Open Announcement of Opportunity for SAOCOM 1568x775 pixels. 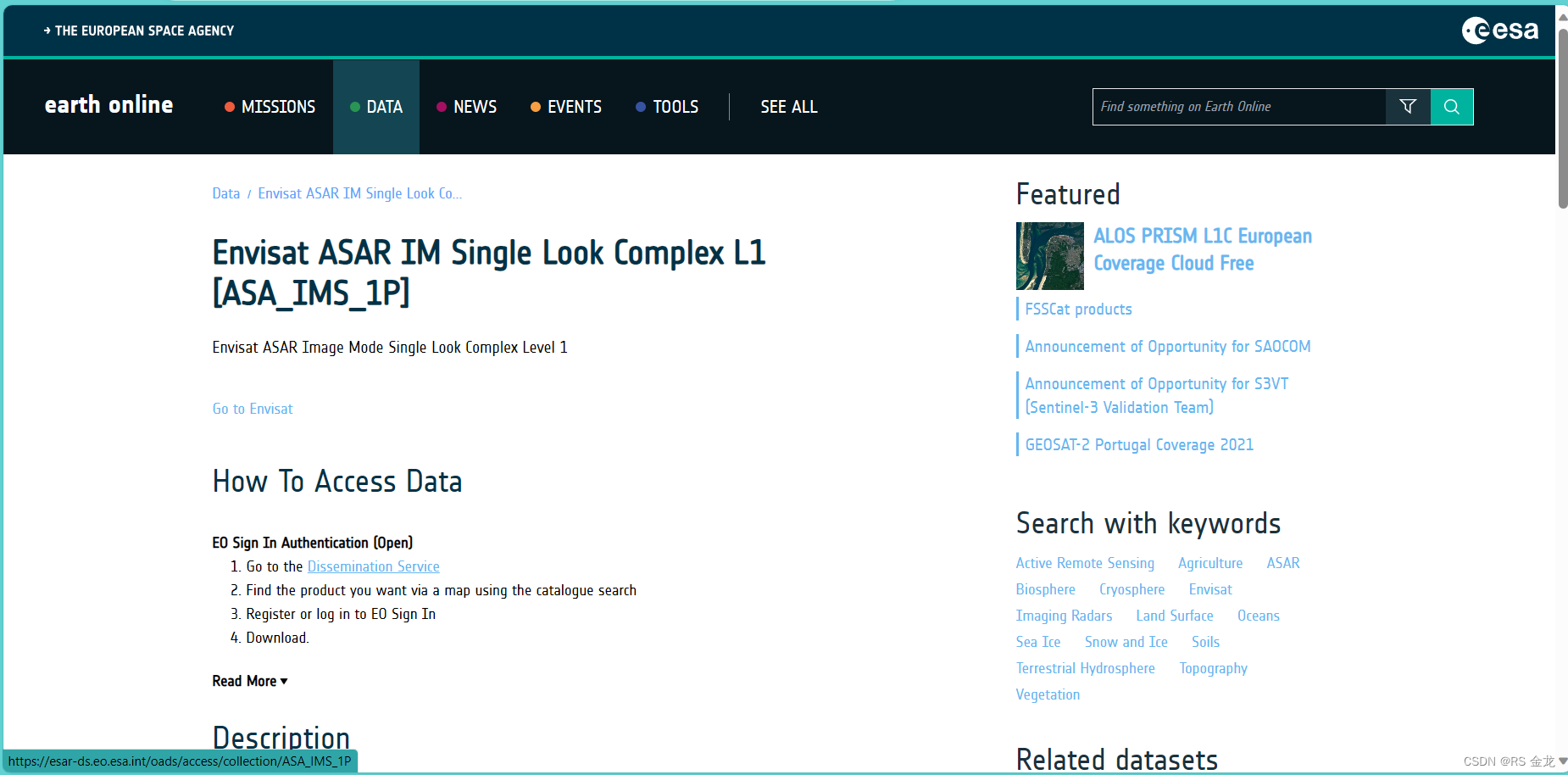pyautogui.click(x=1168, y=347)
